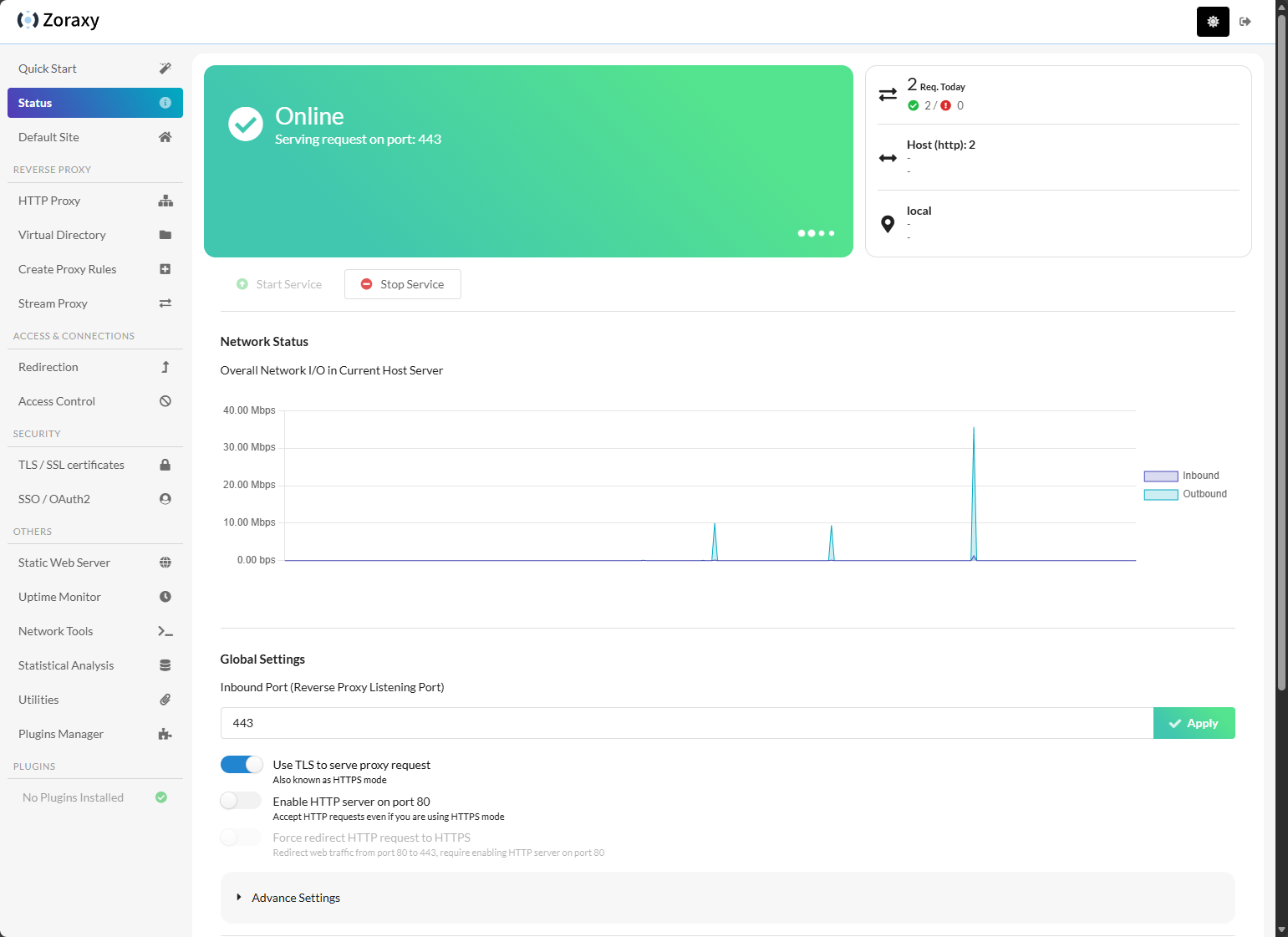Viewport: 1288px width, 937px height.
Task: Click the page vertical scrollbar thumb
Action: pos(1281,351)
